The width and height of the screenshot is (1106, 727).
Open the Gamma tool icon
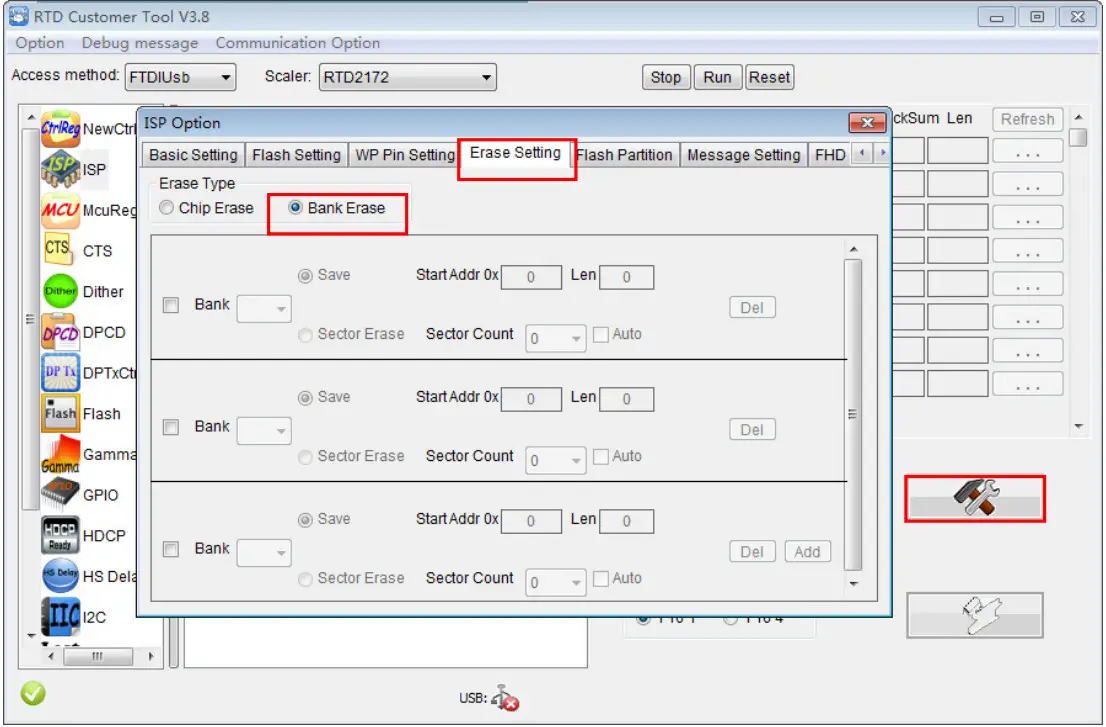point(60,454)
